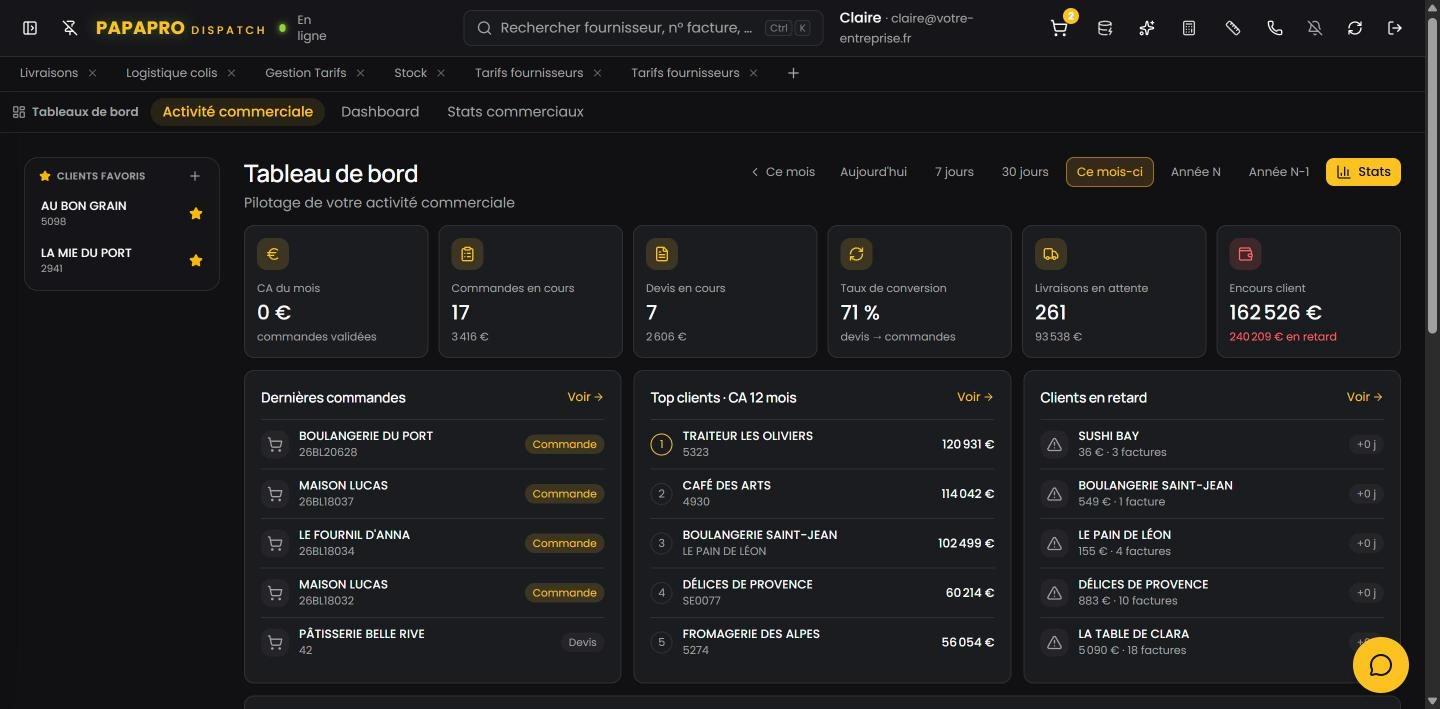The width and height of the screenshot is (1440, 709).
Task: Click the sparkles AI icon
Action: point(1147,28)
